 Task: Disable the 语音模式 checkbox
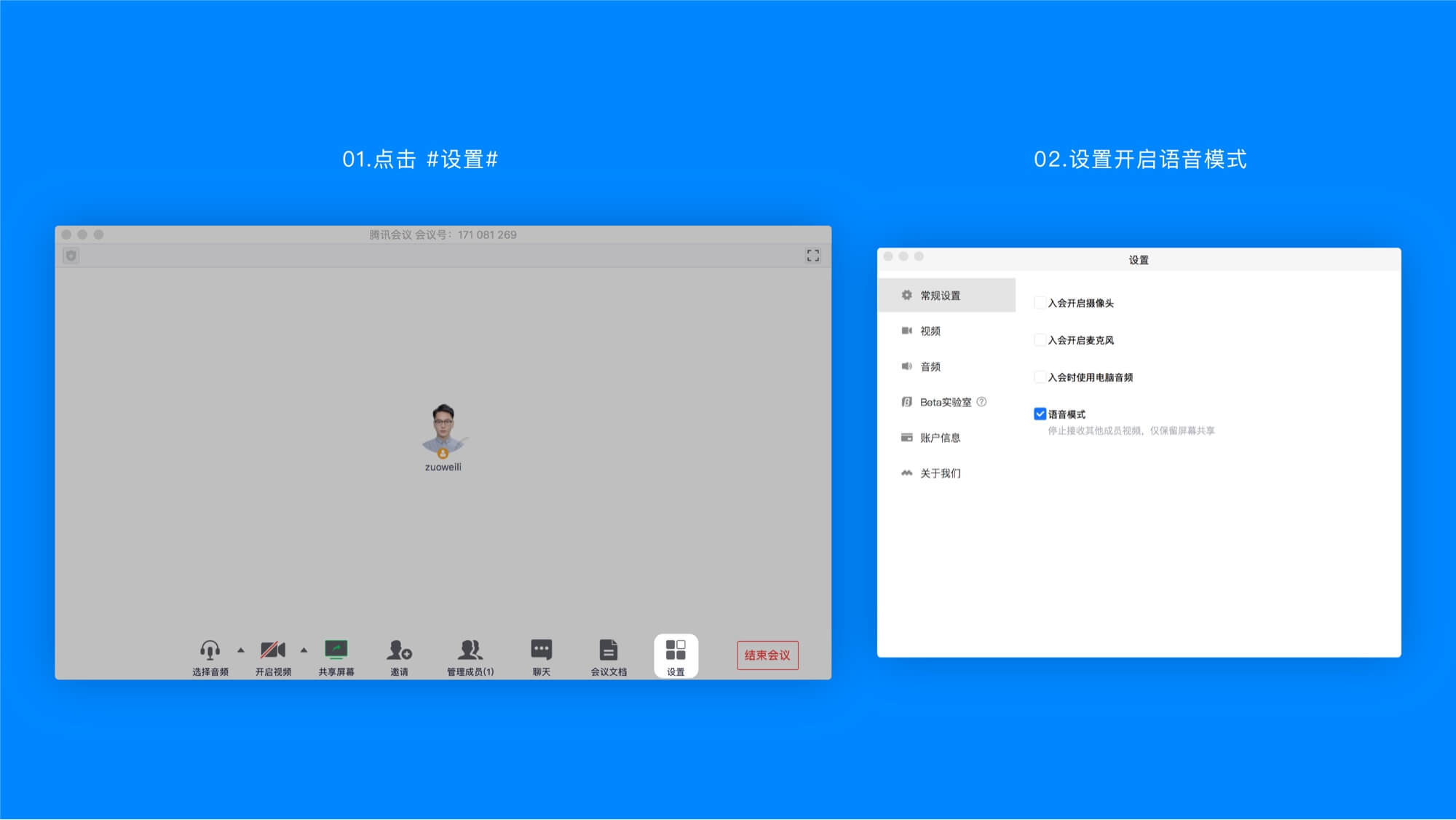click(x=1040, y=413)
